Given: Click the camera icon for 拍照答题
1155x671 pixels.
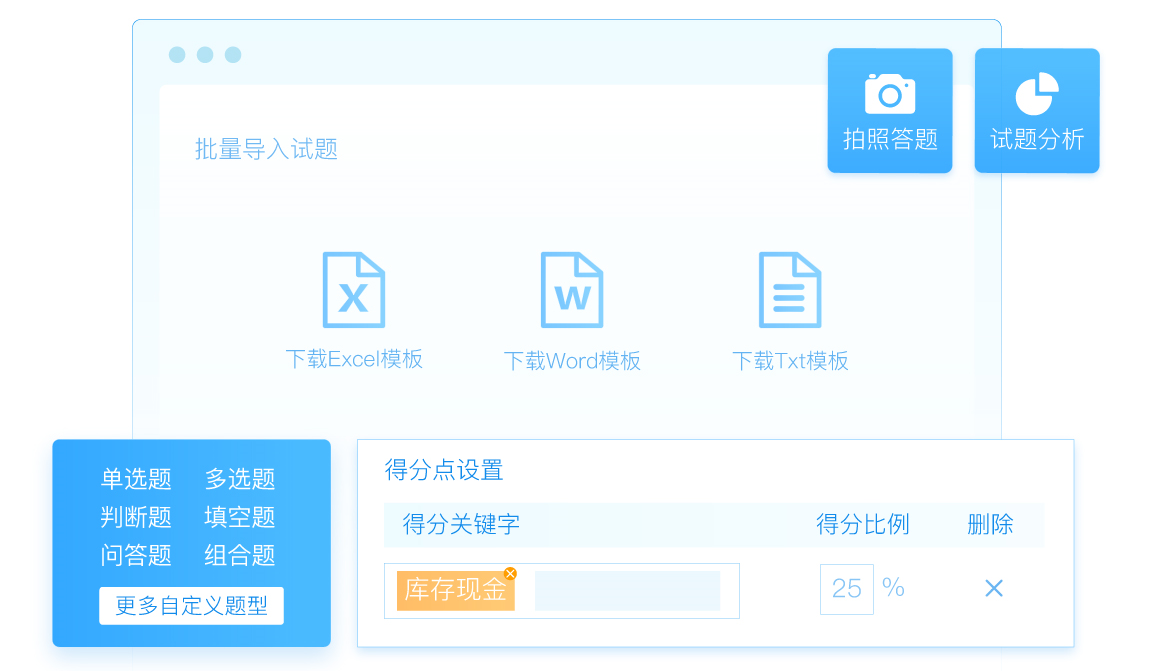Looking at the screenshot, I should click(889, 93).
